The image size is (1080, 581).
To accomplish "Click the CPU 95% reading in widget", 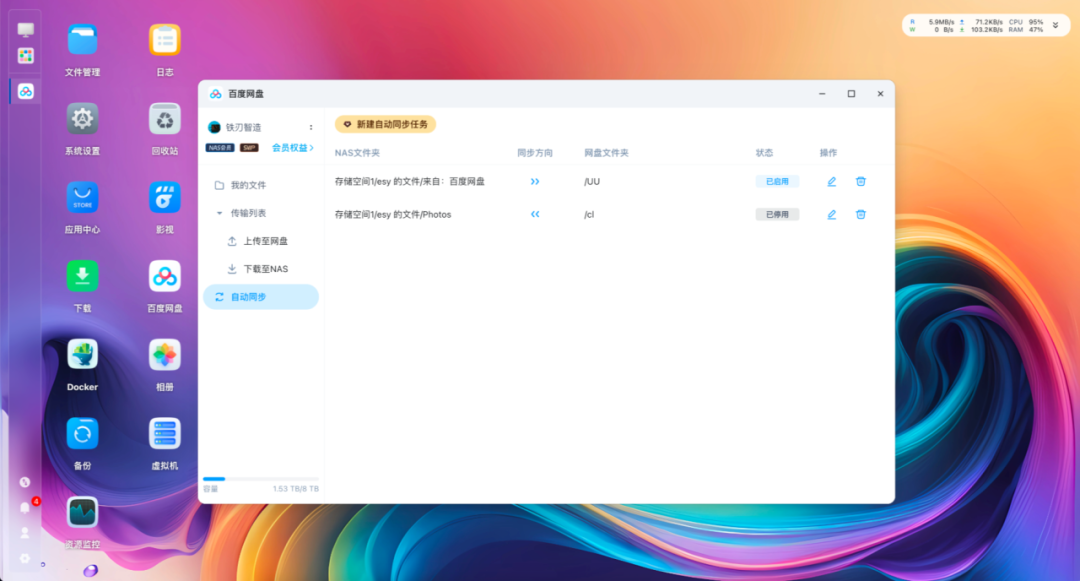I will [1026, 22].
